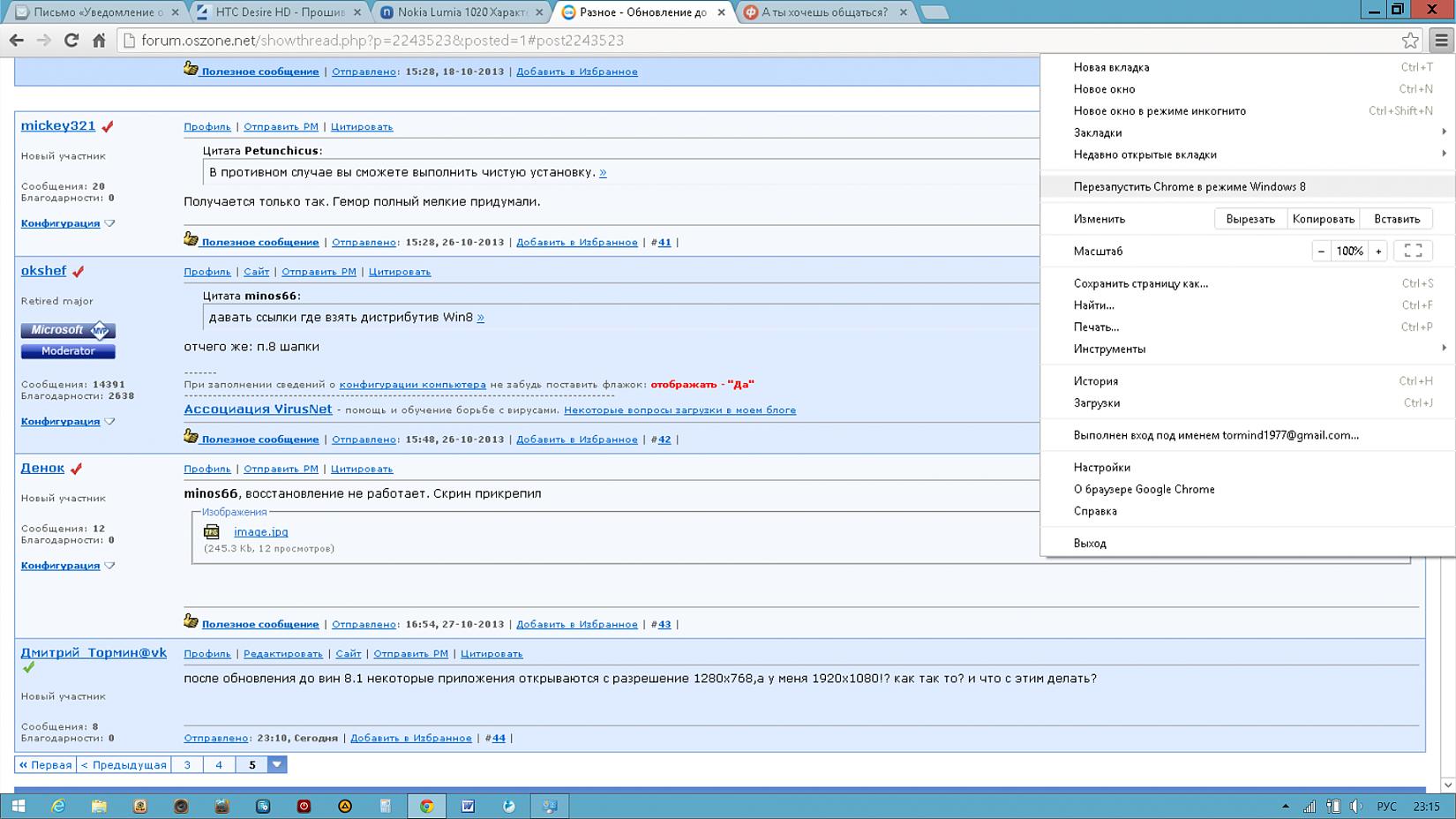Open File Explorer from the taskbar
The width and height of the screenshot is (1456, 819).
pyautogui.click(x=99, y=806)
